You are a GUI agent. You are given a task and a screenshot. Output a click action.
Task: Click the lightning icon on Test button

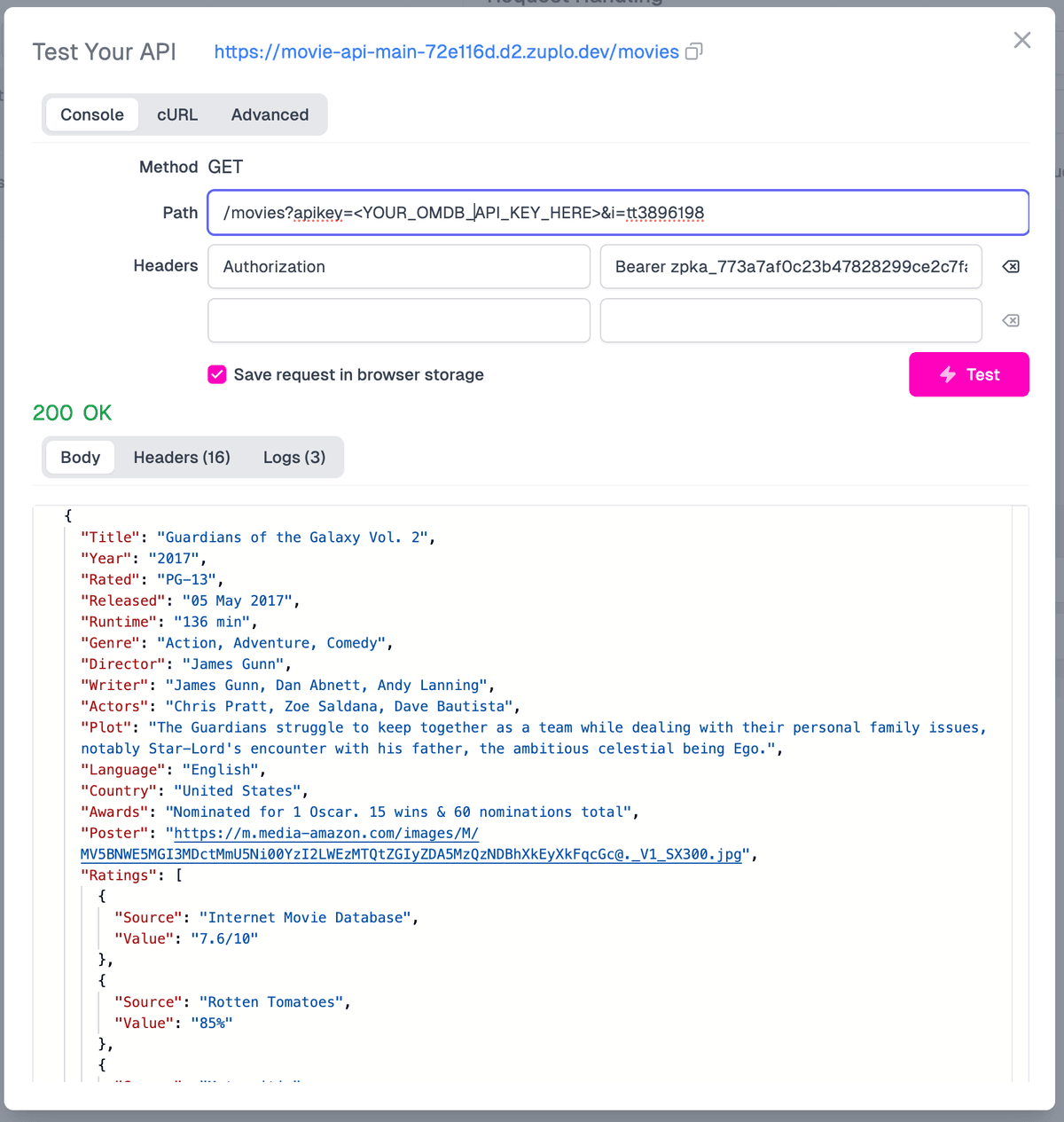click(x=947, y=374)
